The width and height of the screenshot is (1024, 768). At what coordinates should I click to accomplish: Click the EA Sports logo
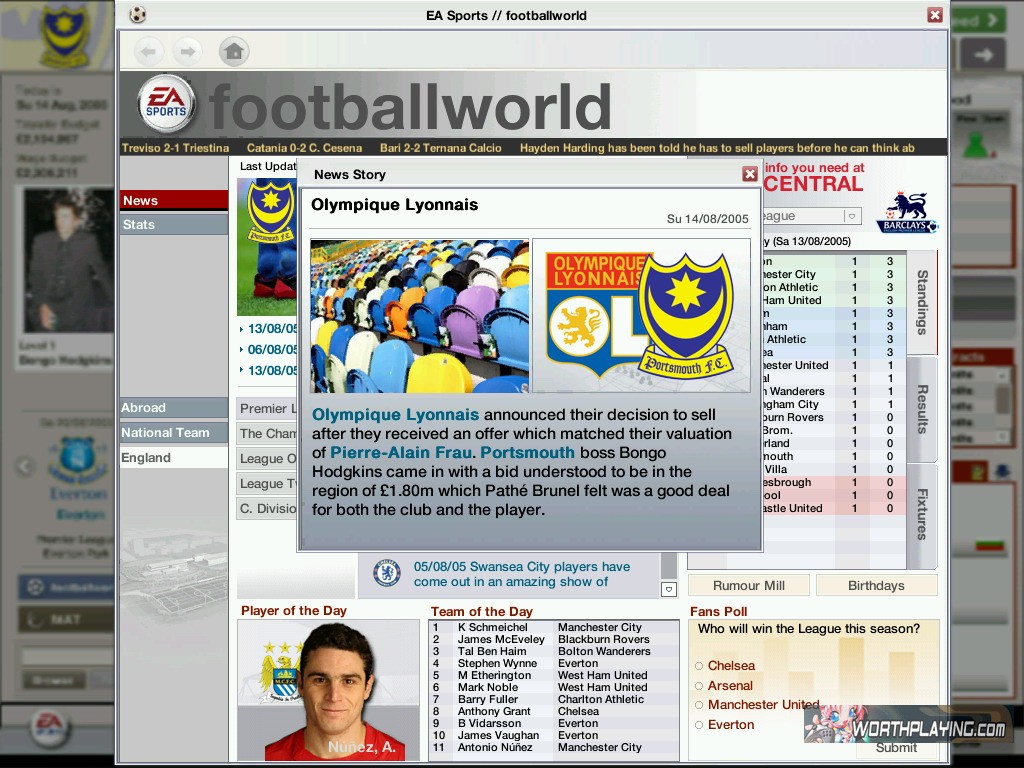[165, 104]
